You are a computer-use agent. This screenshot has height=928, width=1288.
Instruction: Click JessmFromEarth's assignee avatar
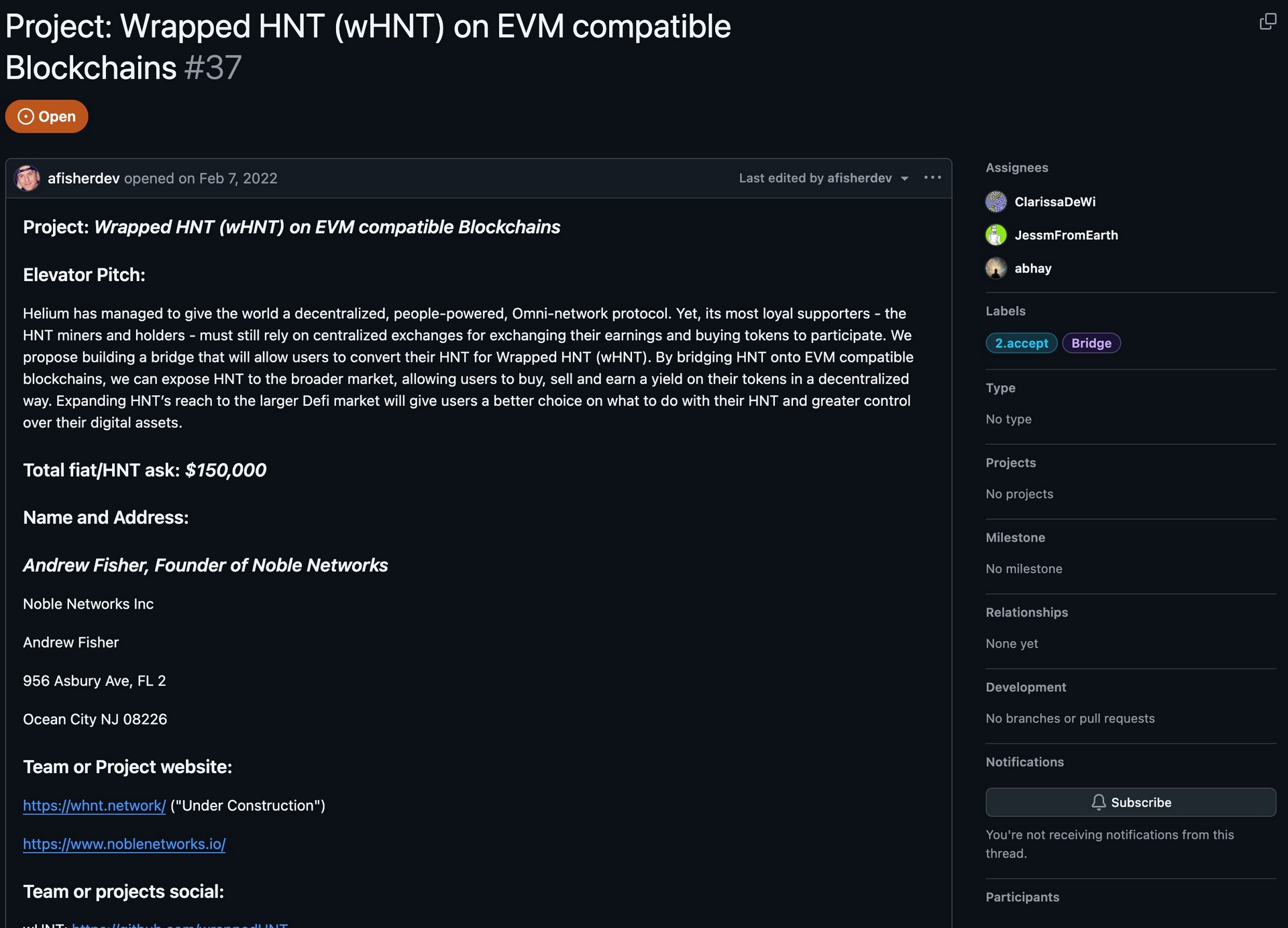(x=996, y=235)
